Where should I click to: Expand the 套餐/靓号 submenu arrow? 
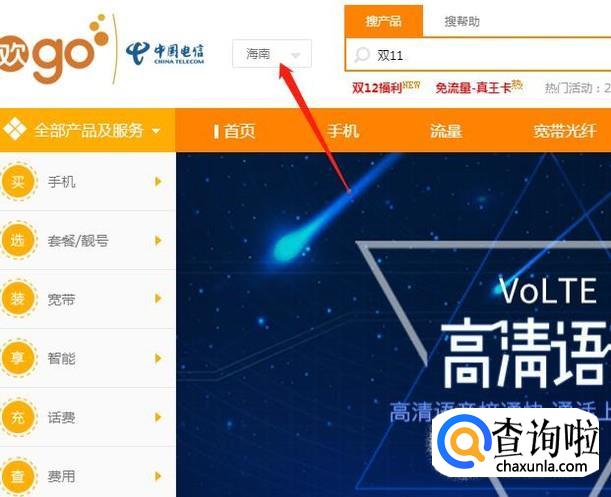(158, 241)
